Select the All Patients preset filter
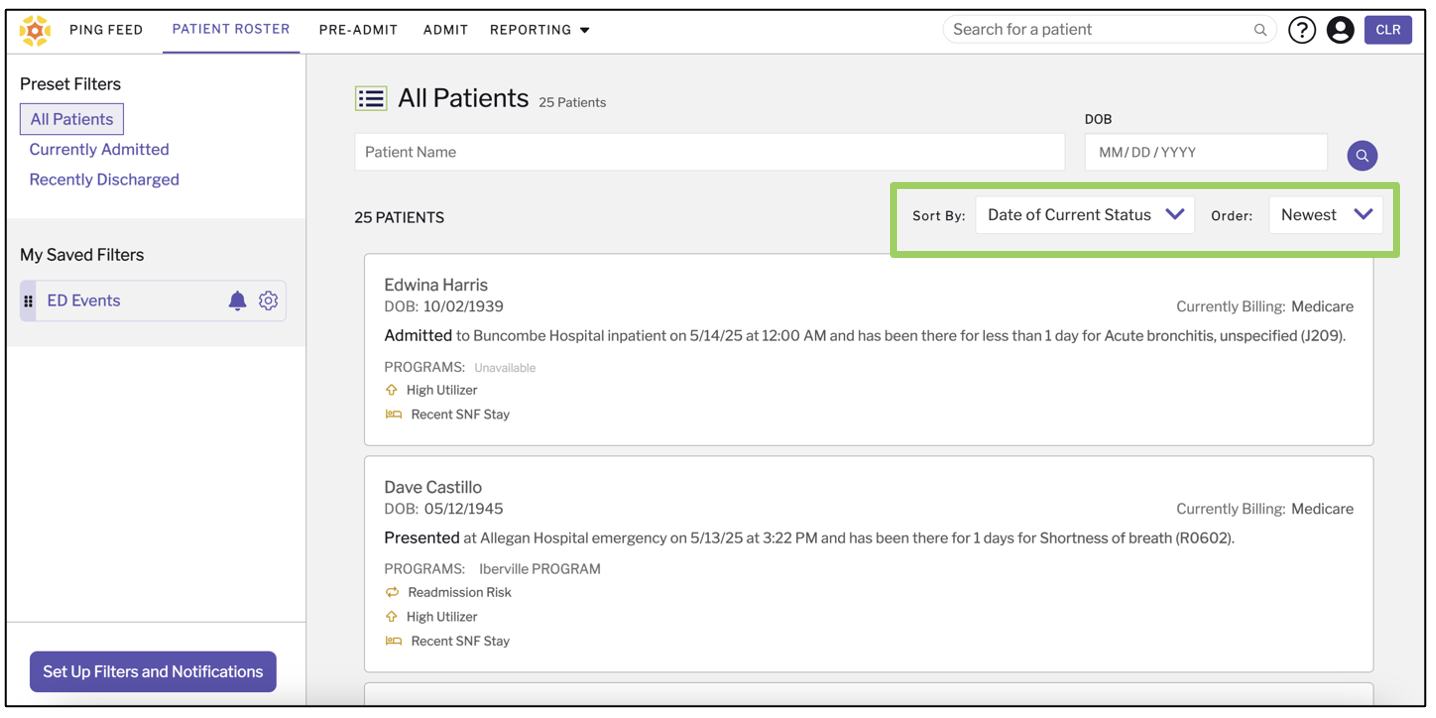The image size is (1436, 718). pyautogui.click(x=71, y=118)
